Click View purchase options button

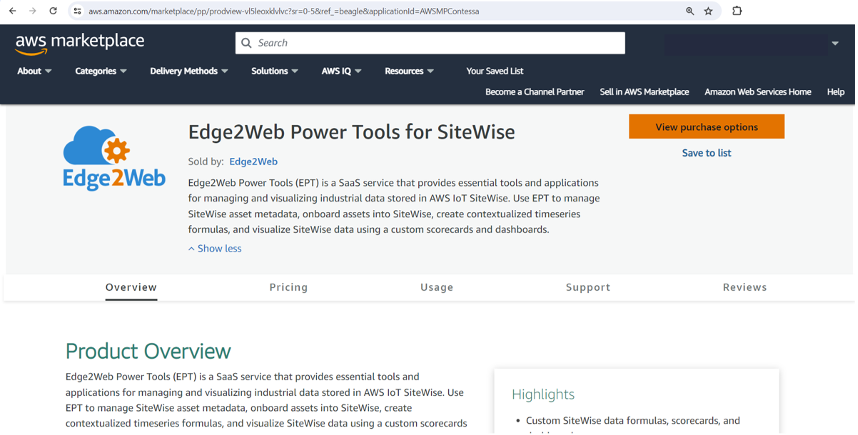[706, 127]
